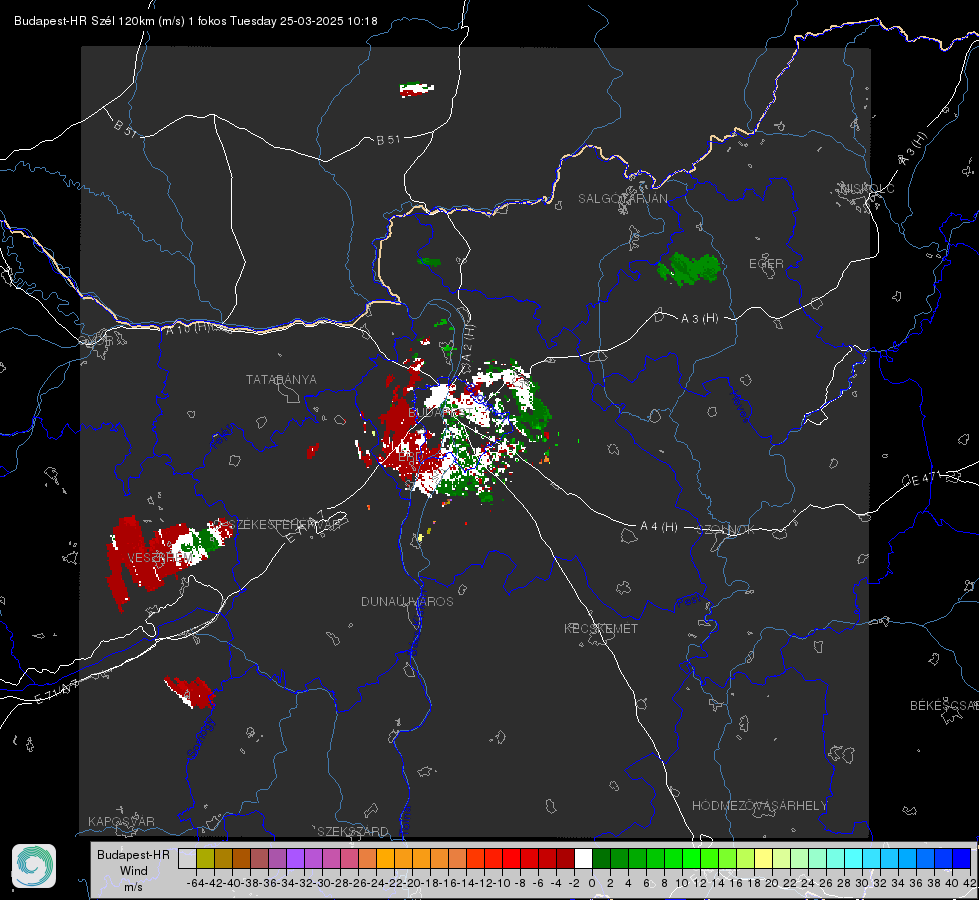The height and width of the screenshot is (900, 979).
Task: Click the VESZPRÉM label inside the red echo
Action: tap(158, 556)
